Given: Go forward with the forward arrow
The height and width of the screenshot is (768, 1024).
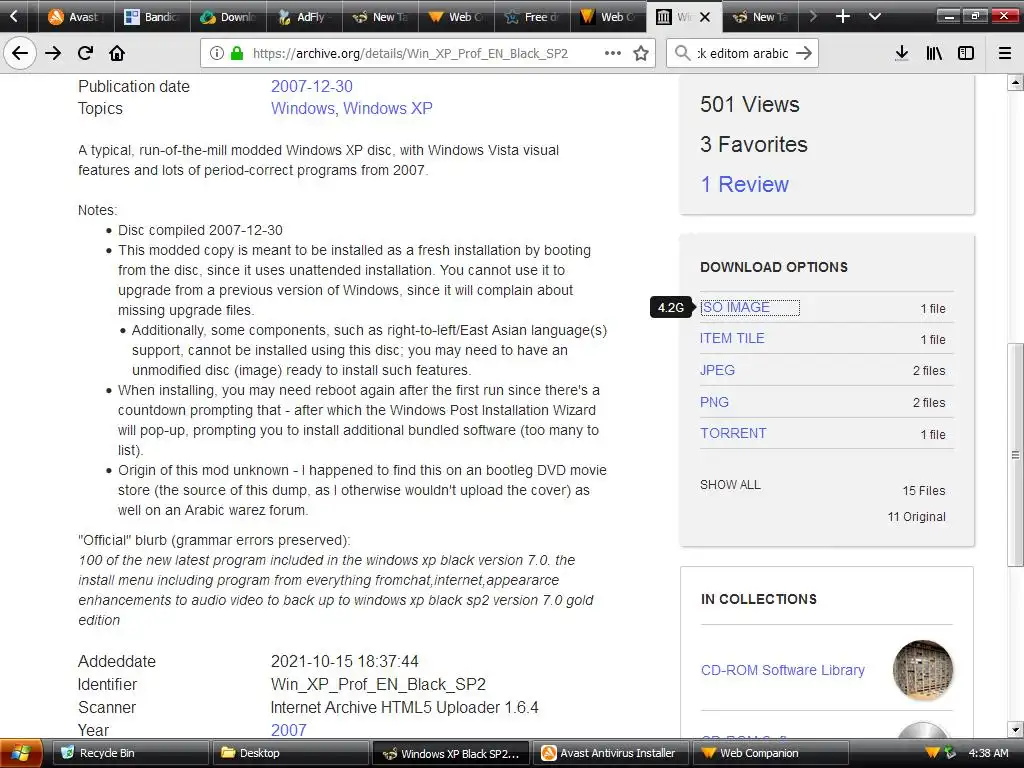Looking at the screenshot, I should (x=54, y=54).
